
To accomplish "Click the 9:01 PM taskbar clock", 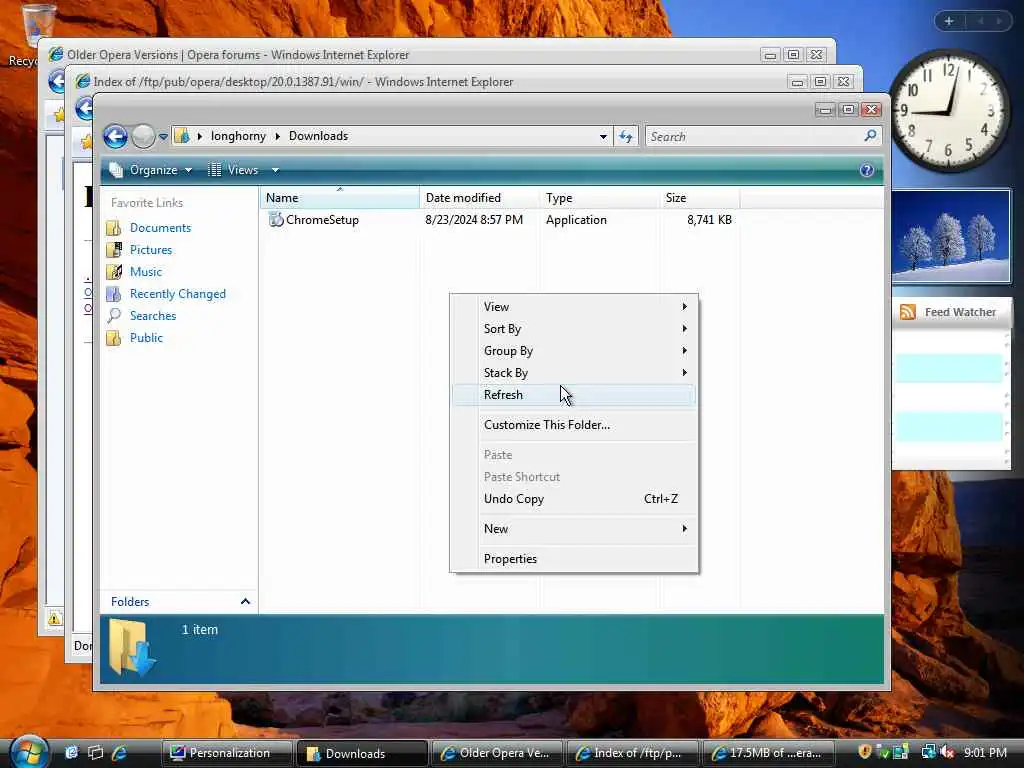I will 985,753.
